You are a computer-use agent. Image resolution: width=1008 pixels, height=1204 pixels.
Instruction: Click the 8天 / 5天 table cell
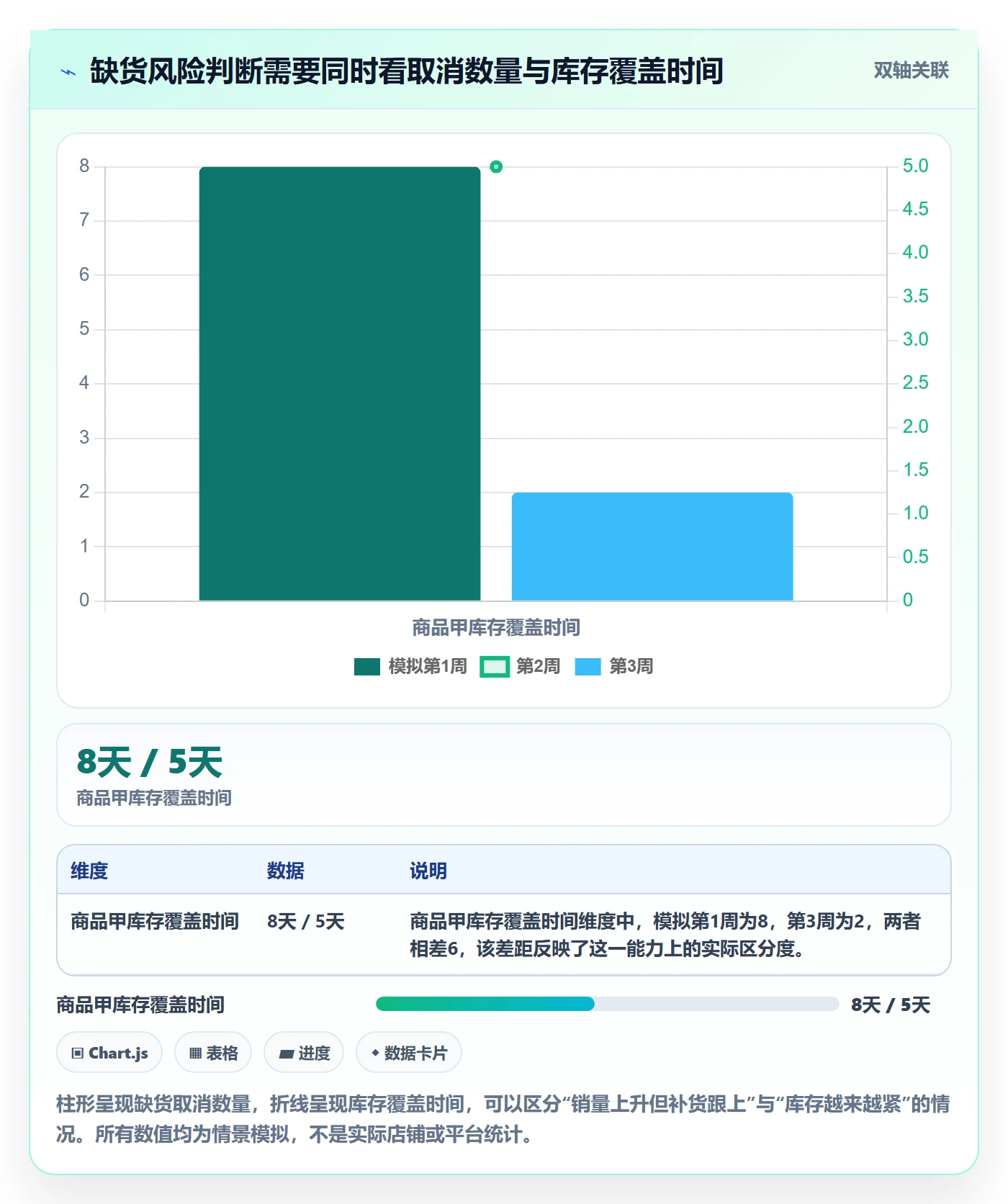(x=305, y=922)
